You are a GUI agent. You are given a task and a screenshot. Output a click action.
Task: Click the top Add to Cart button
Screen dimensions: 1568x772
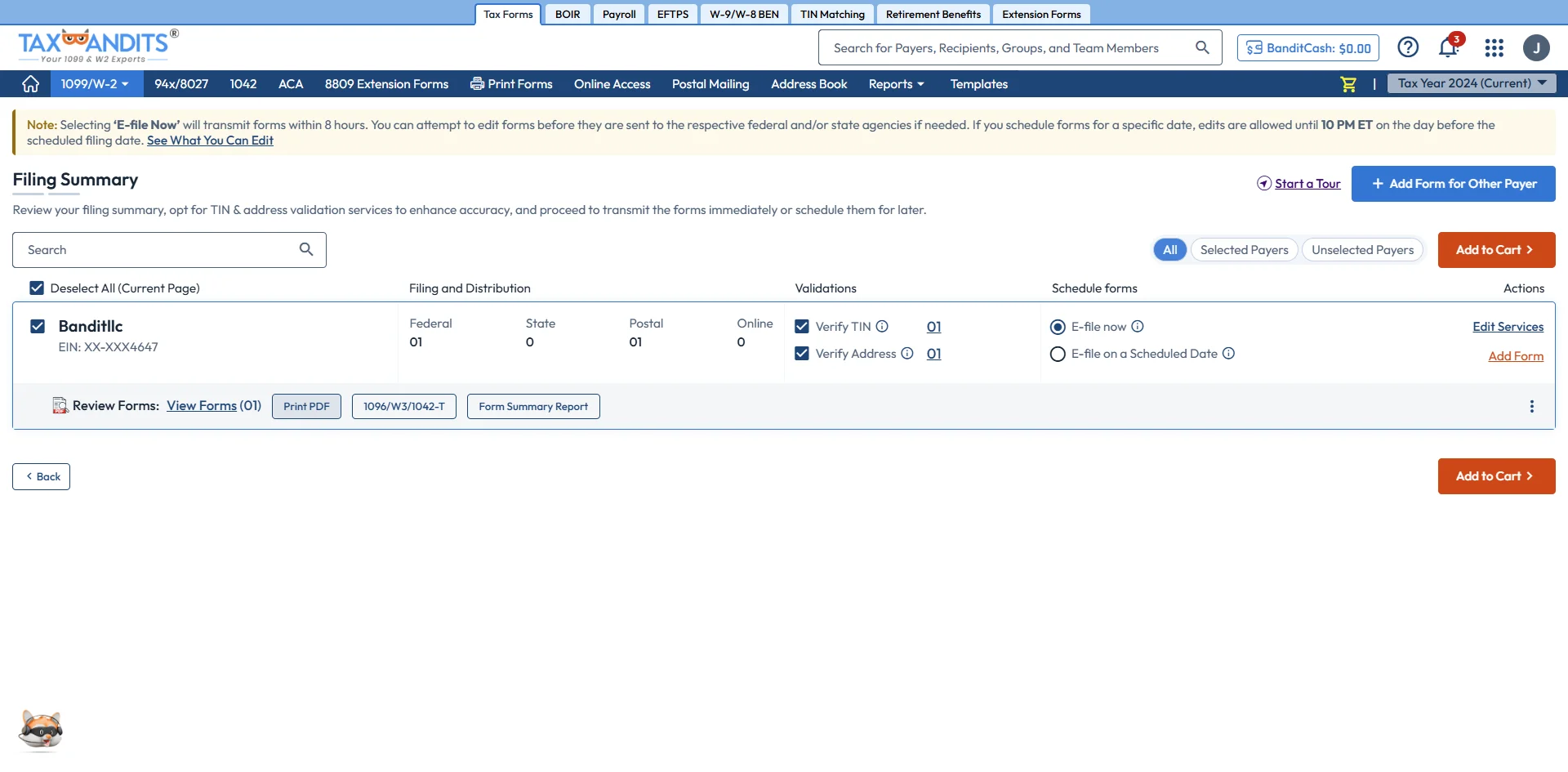click(1496, 250)
